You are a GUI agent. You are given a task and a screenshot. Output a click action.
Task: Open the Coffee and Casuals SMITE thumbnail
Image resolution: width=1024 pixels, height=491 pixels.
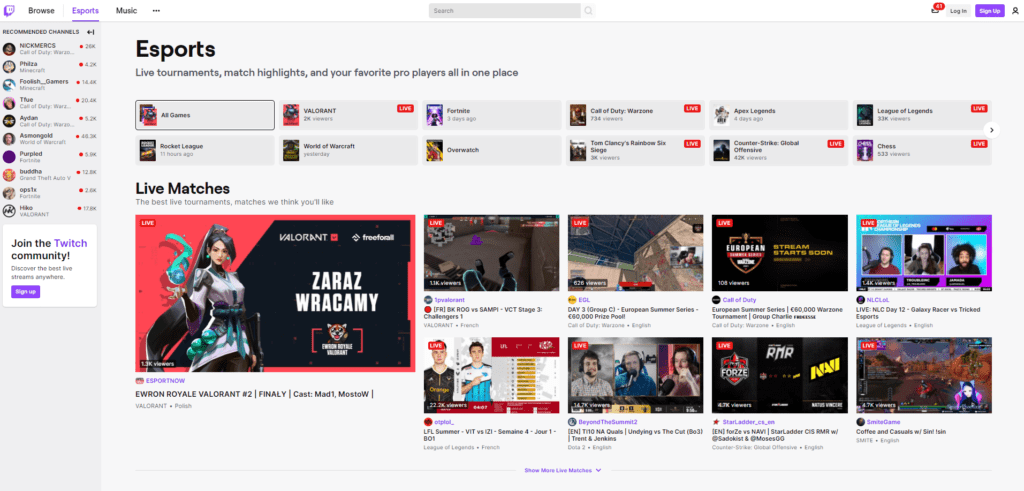[924, 375]
